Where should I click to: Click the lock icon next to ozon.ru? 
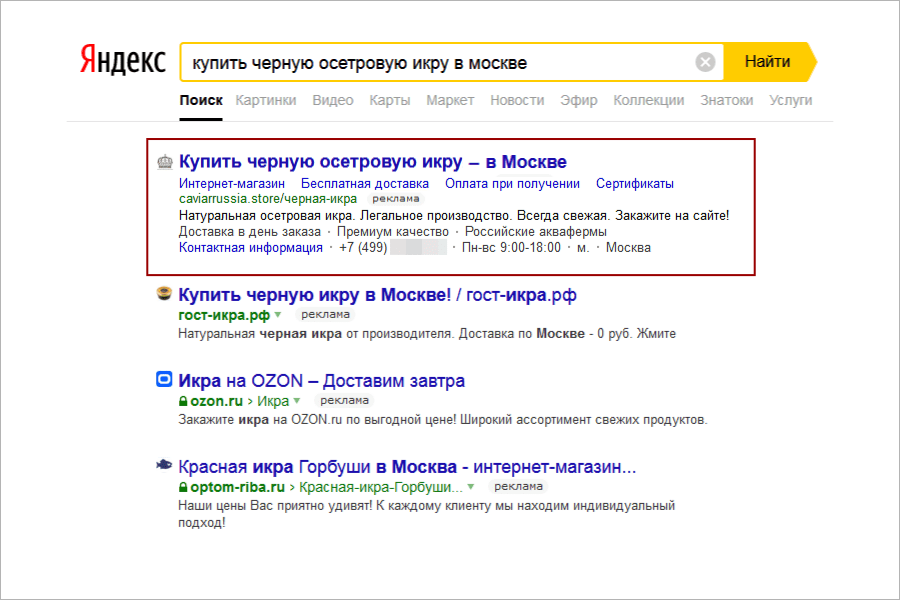click(183, 401)
